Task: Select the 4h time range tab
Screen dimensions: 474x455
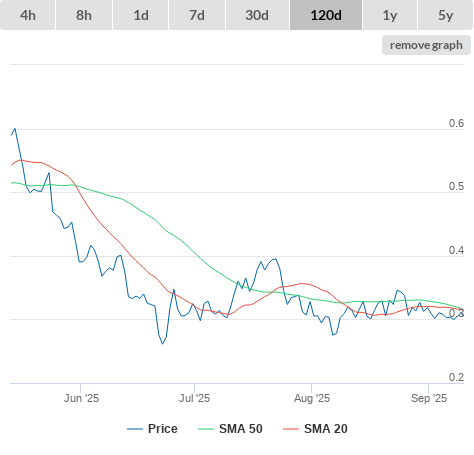Action: coord(28,15)
